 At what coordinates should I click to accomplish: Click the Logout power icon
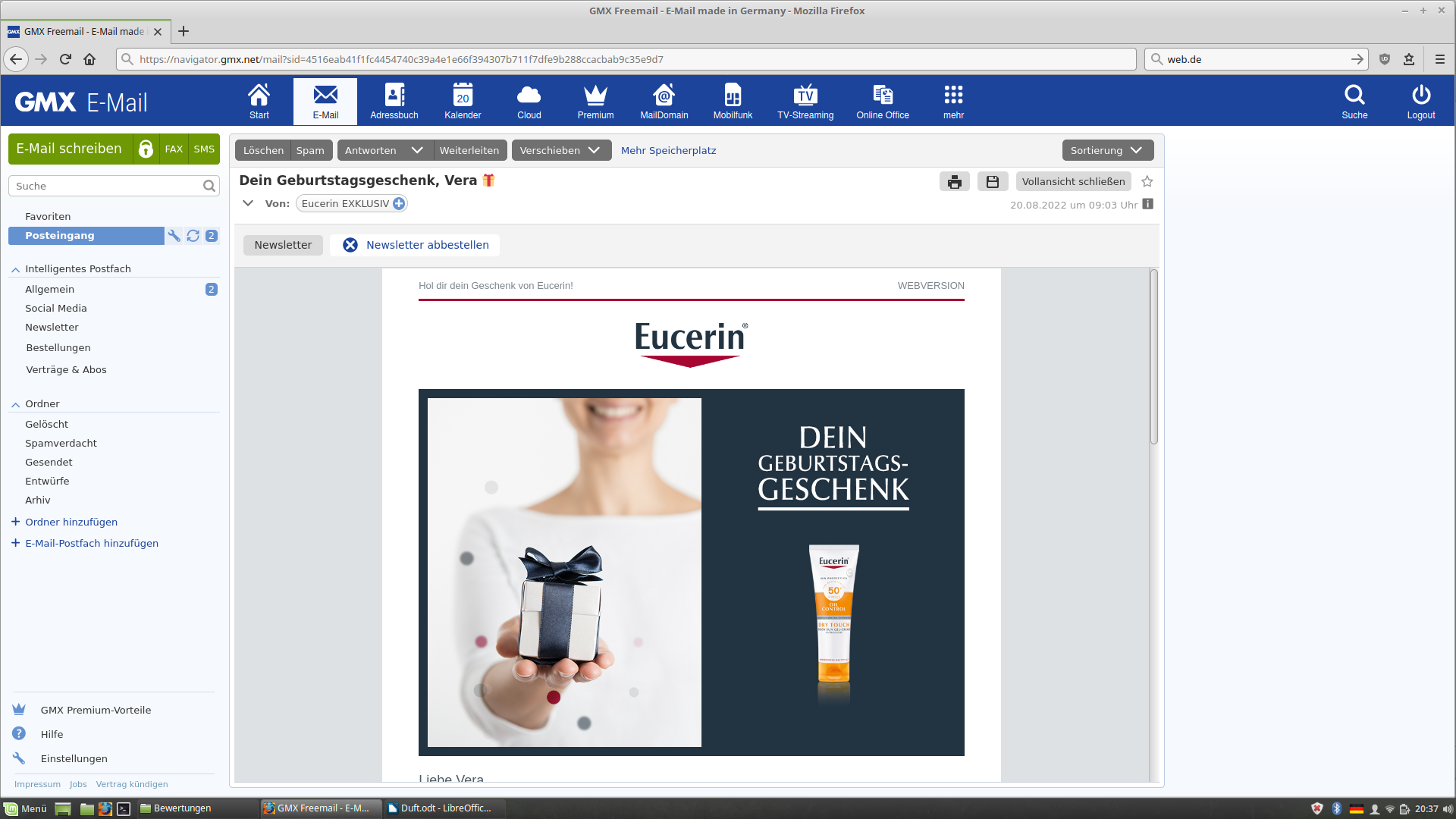pos(1421,101)
